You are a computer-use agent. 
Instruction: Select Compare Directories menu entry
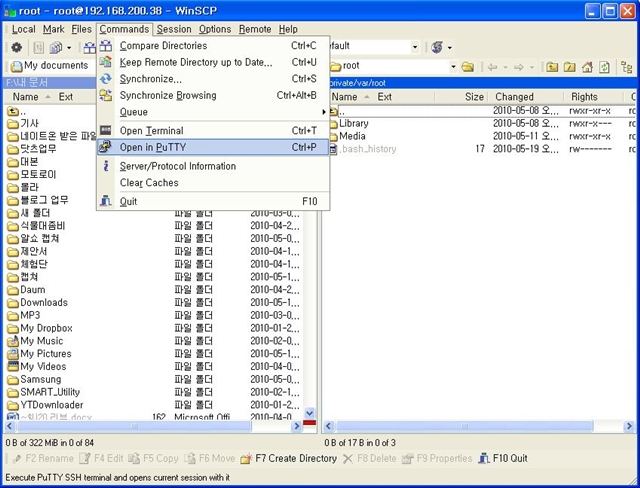coord(213,46)
